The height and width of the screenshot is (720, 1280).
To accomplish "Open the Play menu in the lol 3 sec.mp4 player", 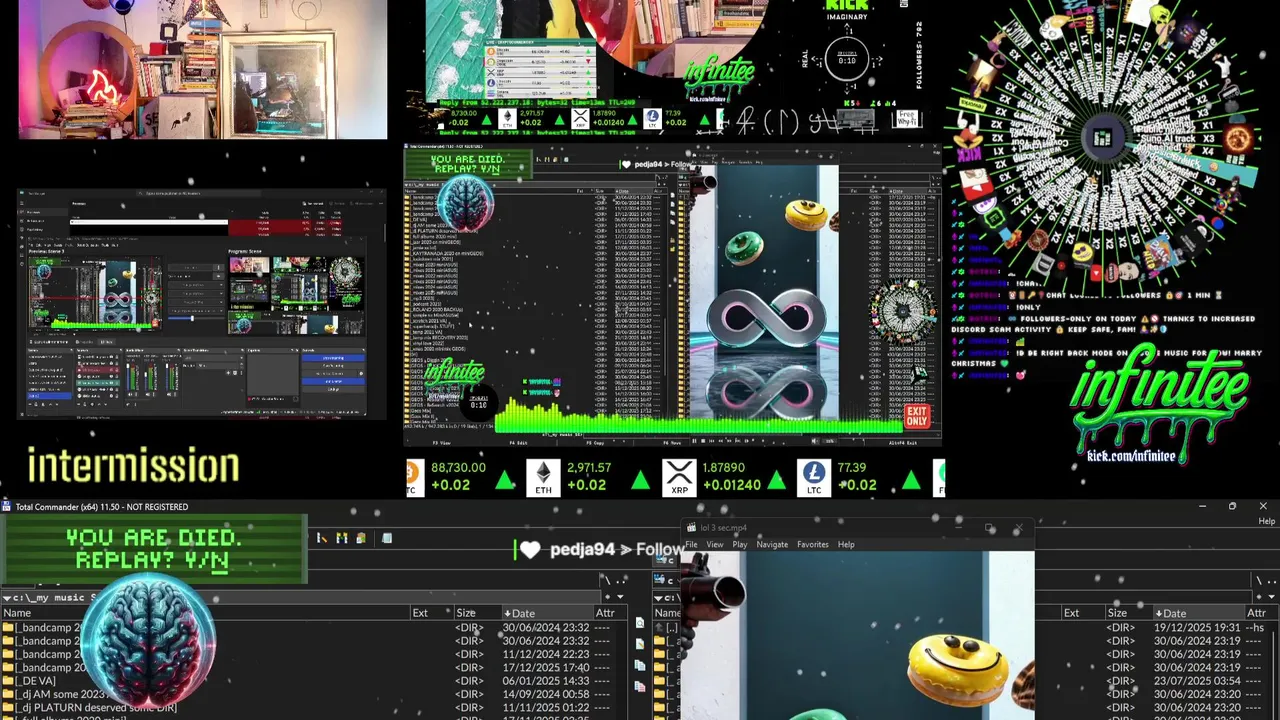I will point(740,544).
